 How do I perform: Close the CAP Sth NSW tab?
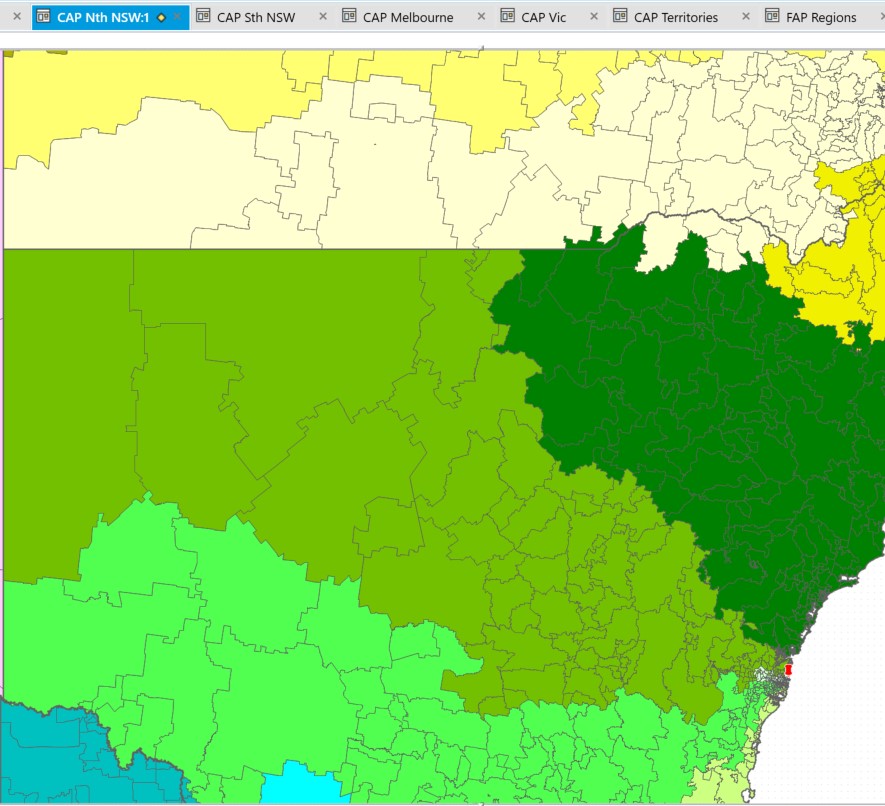(323, 17)
